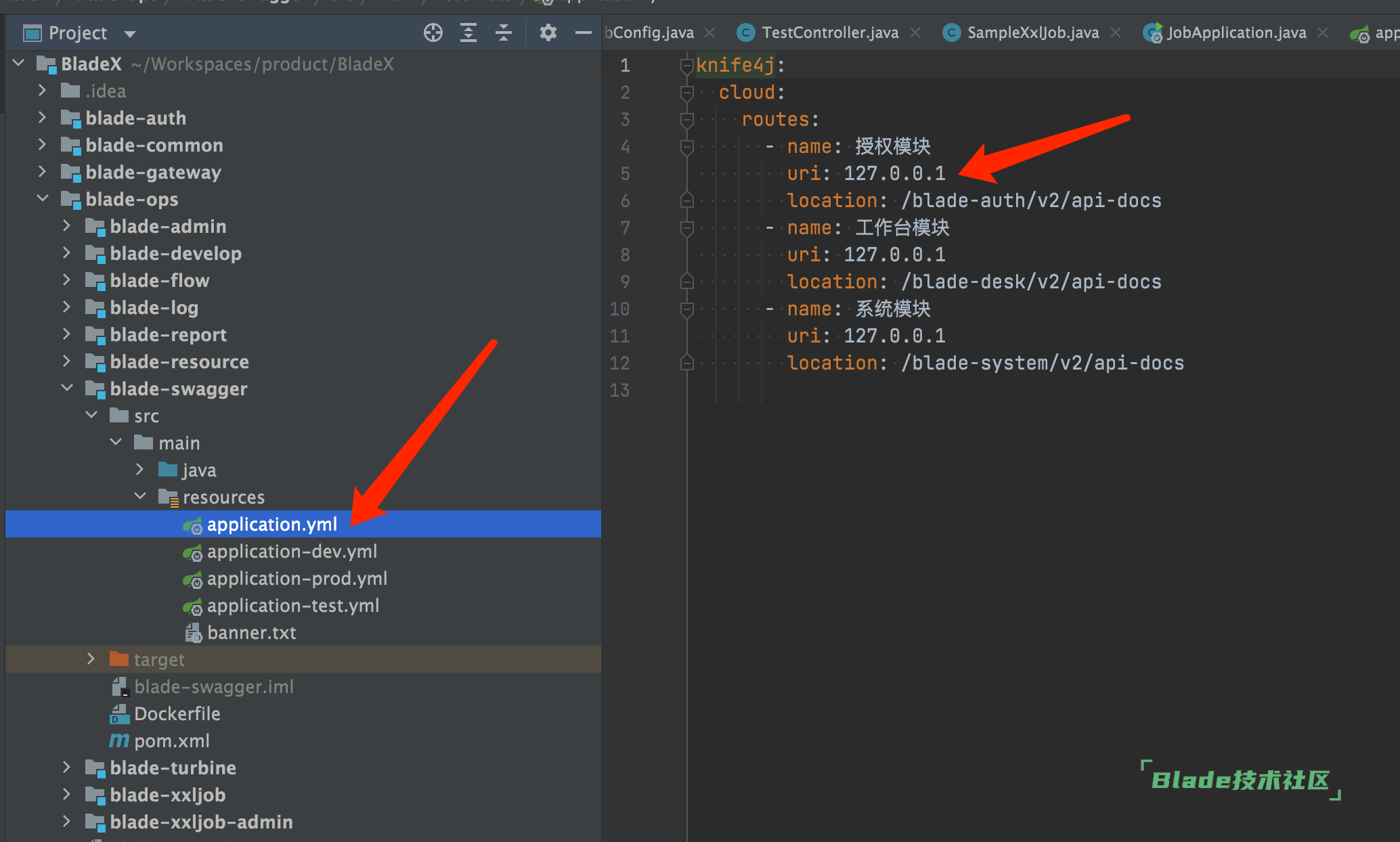Collapse the BladeX root project node
This screenshot has width=1400, height=842.
[x=19, y=64]
